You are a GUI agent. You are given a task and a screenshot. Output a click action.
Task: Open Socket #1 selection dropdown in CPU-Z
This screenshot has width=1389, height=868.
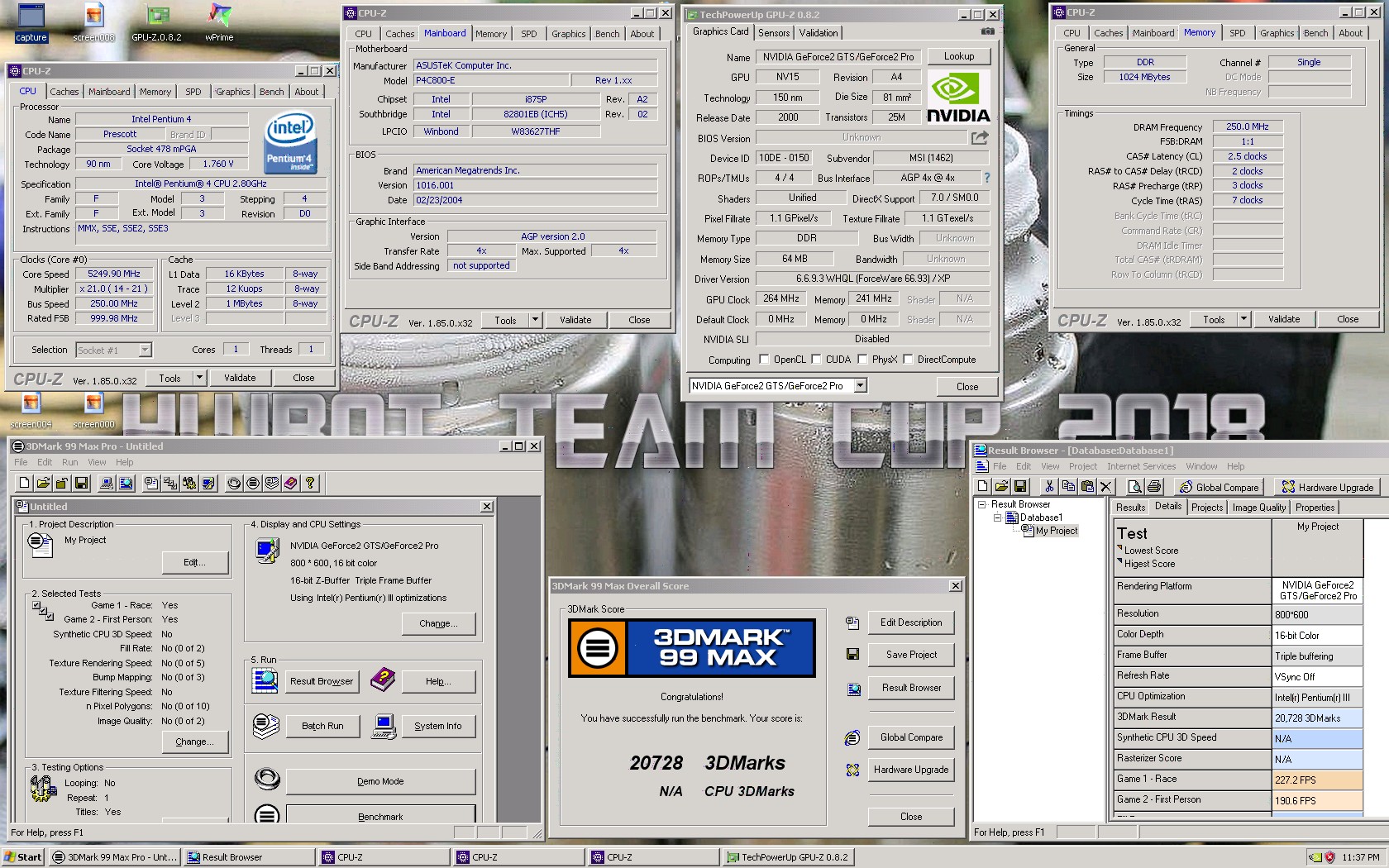tap(145, 350)
